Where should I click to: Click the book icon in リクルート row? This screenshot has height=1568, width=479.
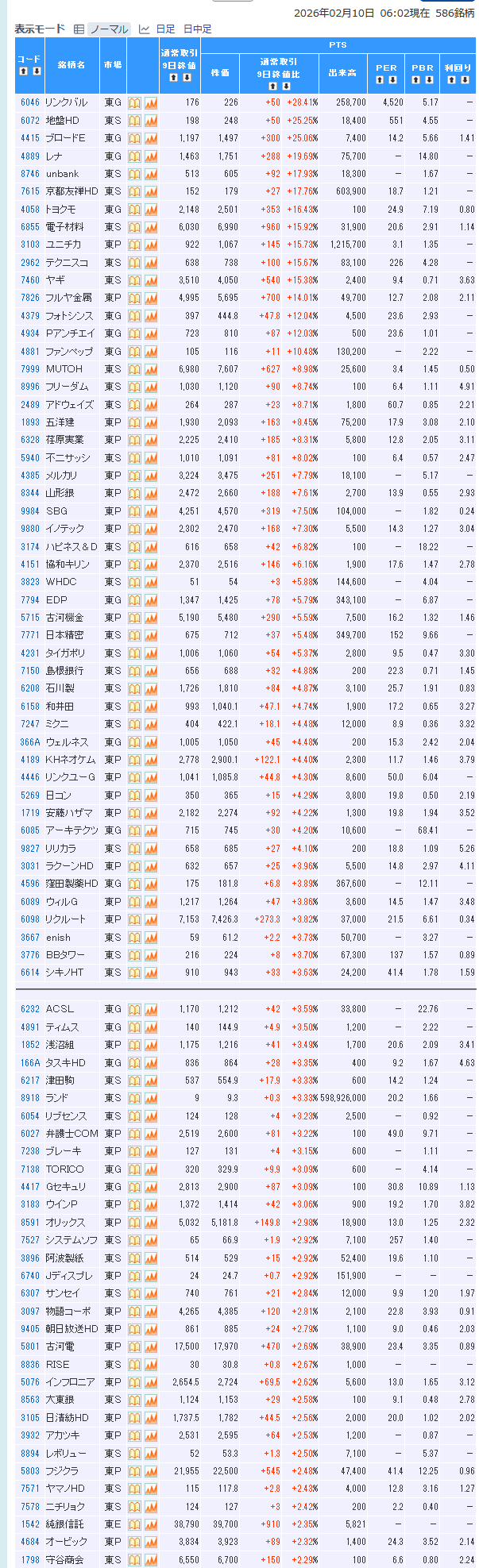(134, 919)
